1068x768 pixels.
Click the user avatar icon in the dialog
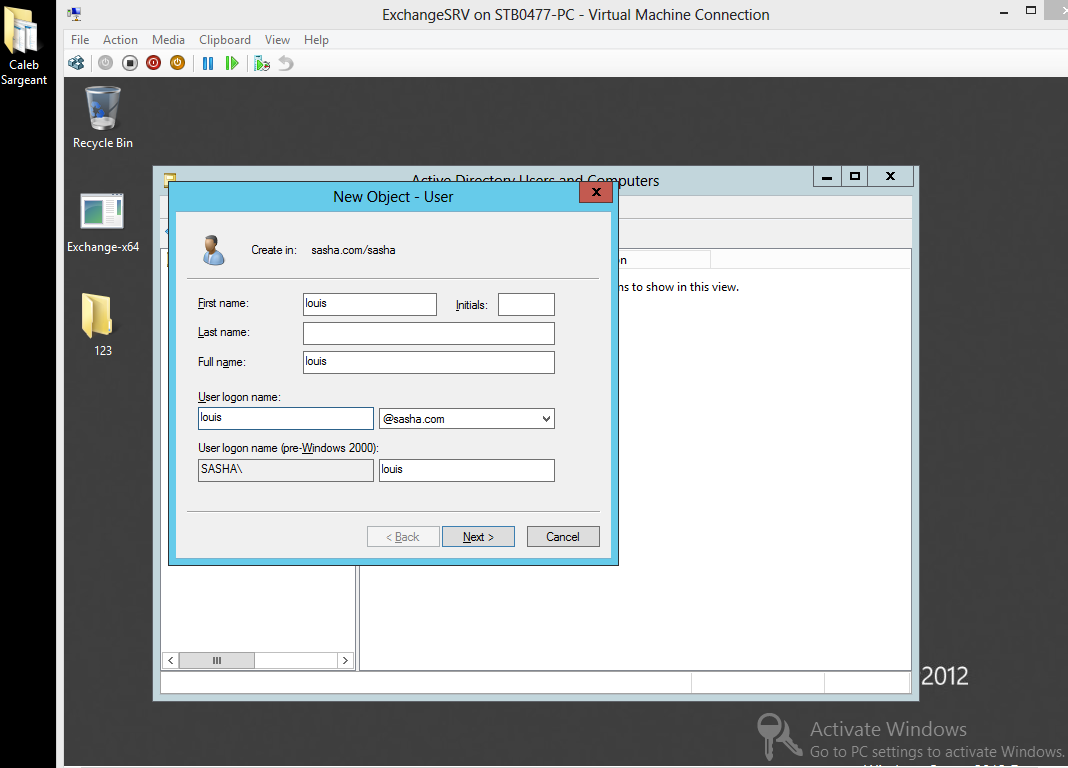click(x=213, y=250)
